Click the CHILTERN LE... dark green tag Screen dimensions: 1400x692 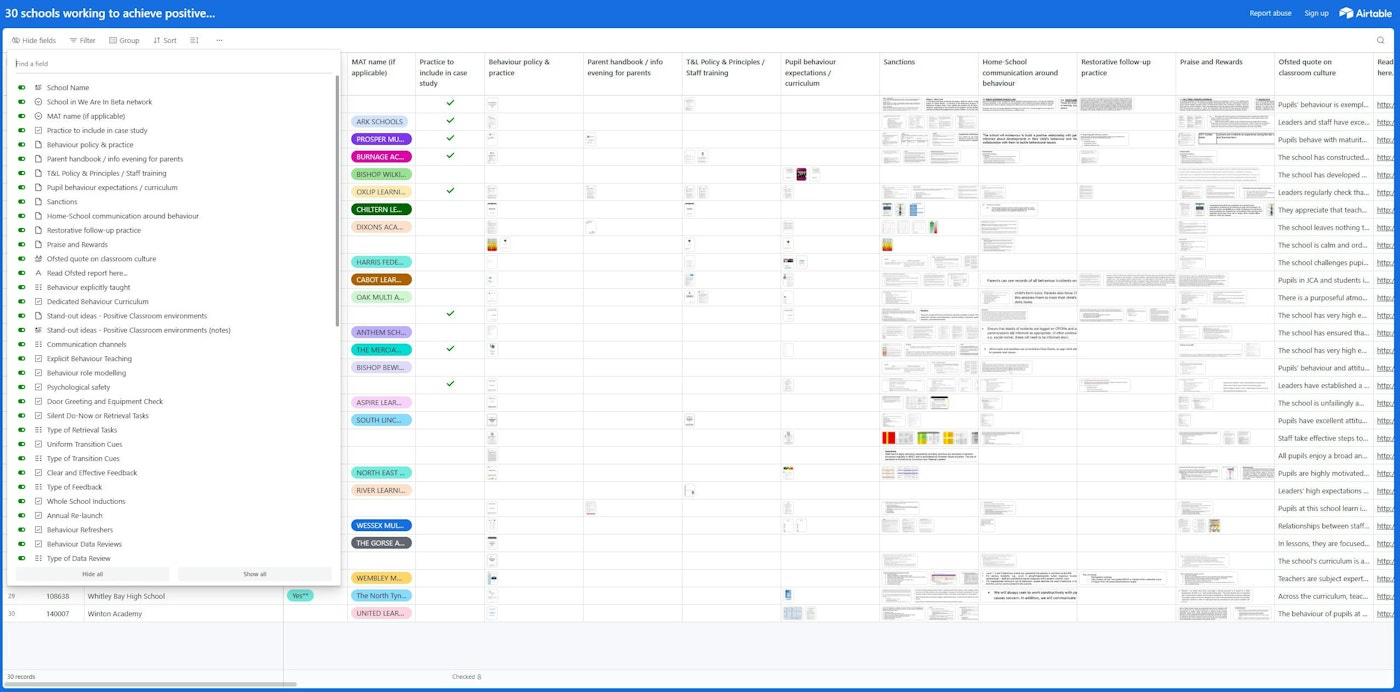tap(381, 210)
